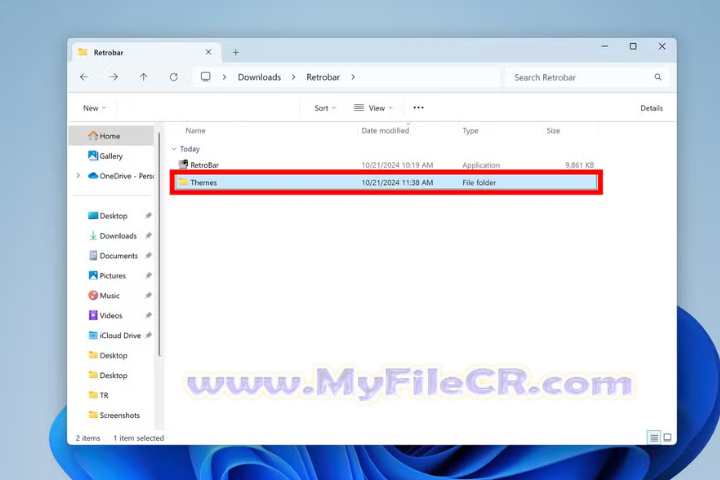
Task: Open the Sort dropdown menu
Action: coord(326,108)
